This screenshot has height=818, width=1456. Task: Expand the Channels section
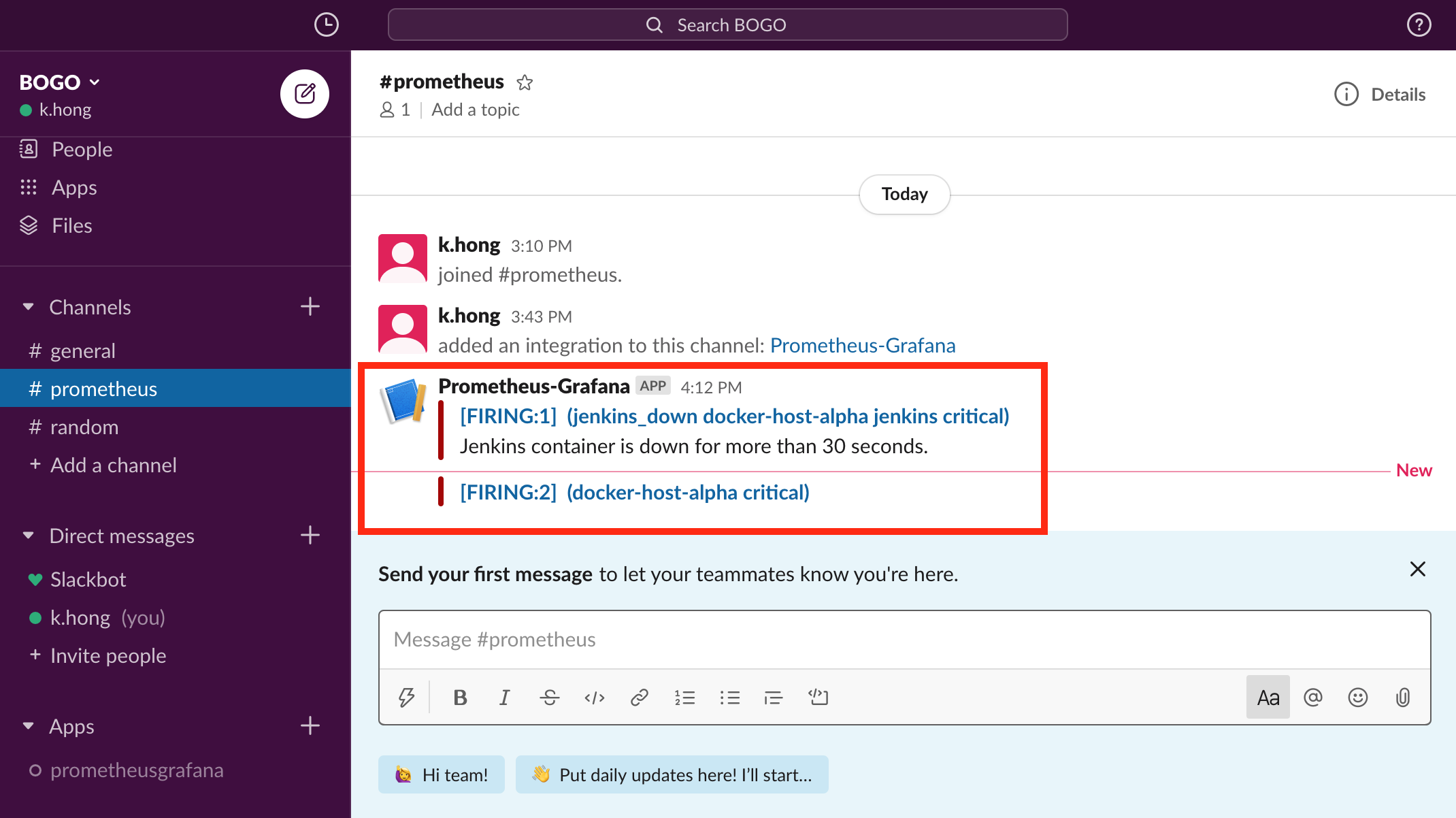[28, 306]
